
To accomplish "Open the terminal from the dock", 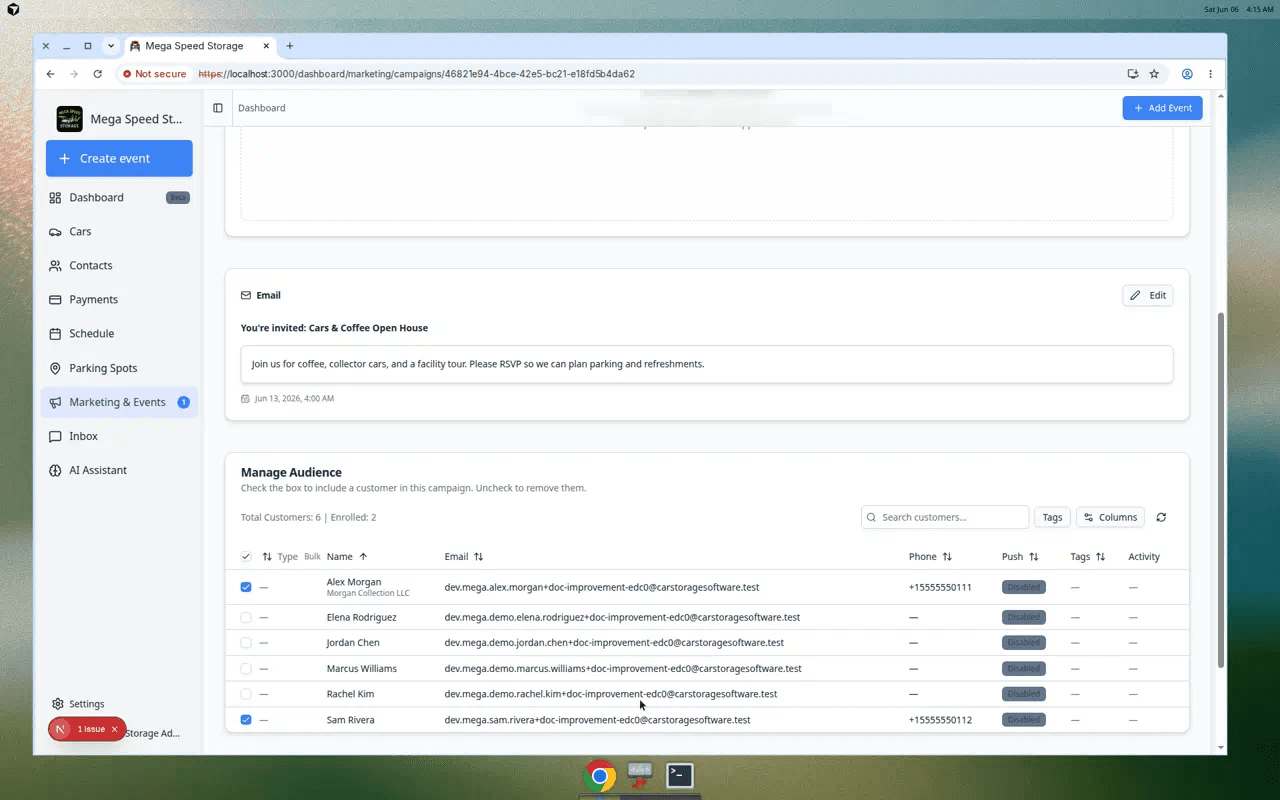I will point(680,775).
